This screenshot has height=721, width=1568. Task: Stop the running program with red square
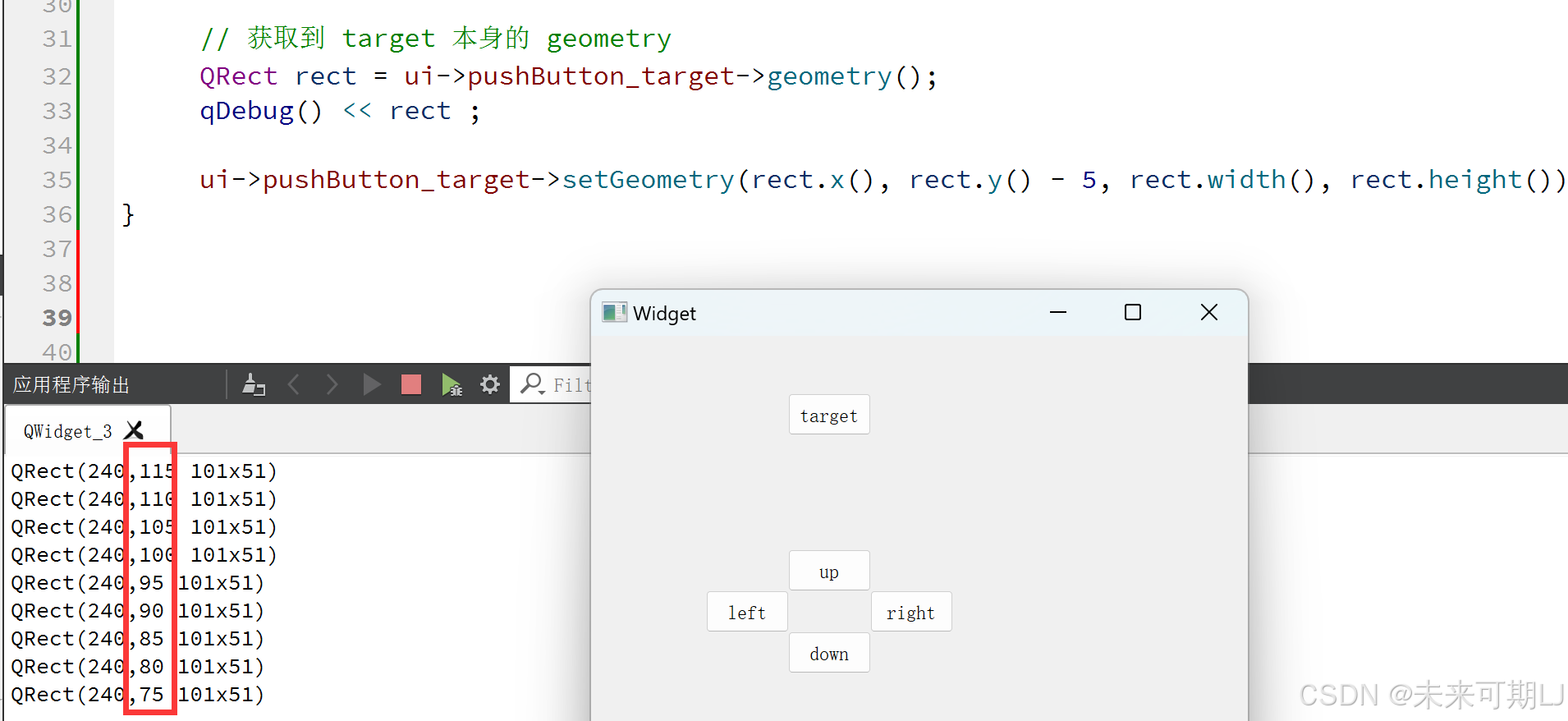[411, 384]
